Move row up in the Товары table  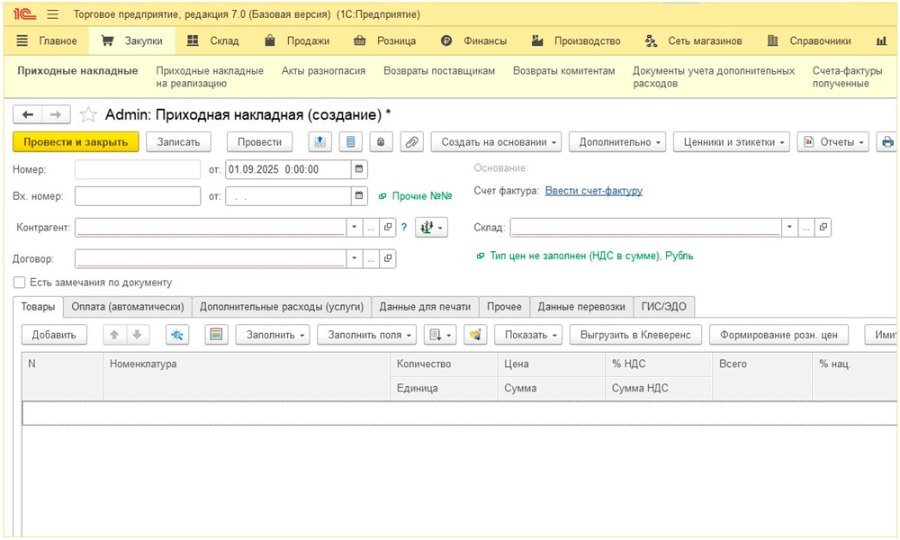pos(114,335)
